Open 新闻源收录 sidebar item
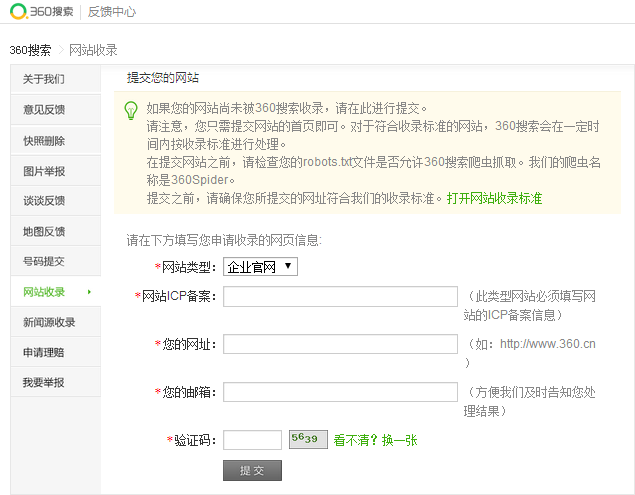Screen dimensions: 635x495 coord(55,322)
